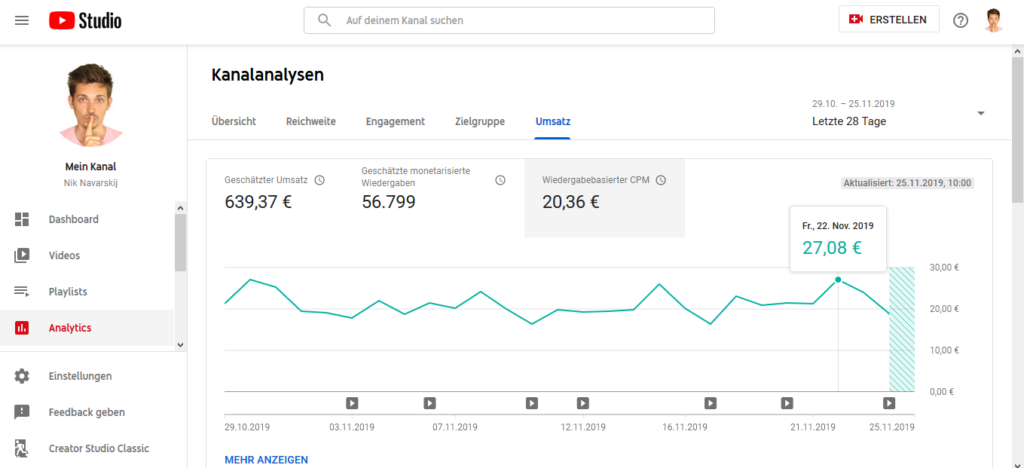Click the MEHR ANZEIGEN link

point(266,460)
